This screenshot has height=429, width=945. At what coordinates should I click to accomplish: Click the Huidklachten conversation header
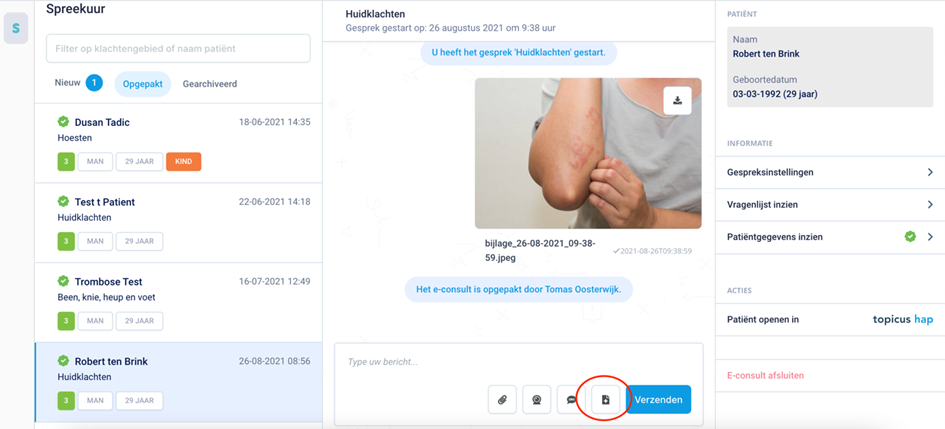[375, 13]
